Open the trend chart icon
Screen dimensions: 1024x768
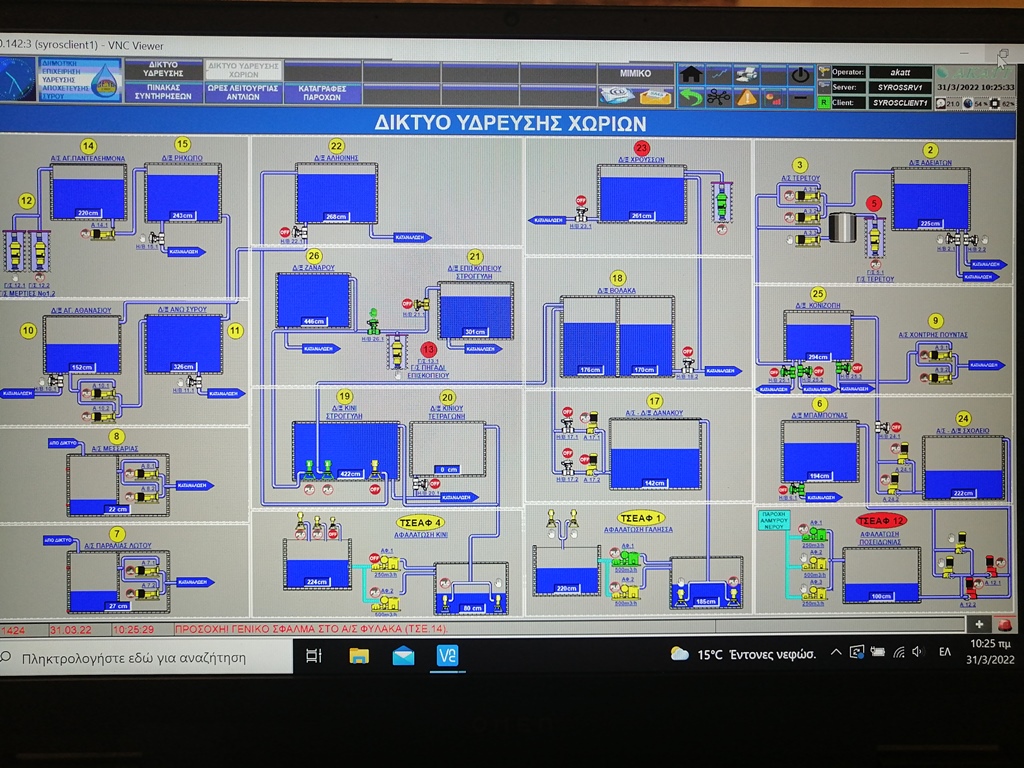coord(718,75)
